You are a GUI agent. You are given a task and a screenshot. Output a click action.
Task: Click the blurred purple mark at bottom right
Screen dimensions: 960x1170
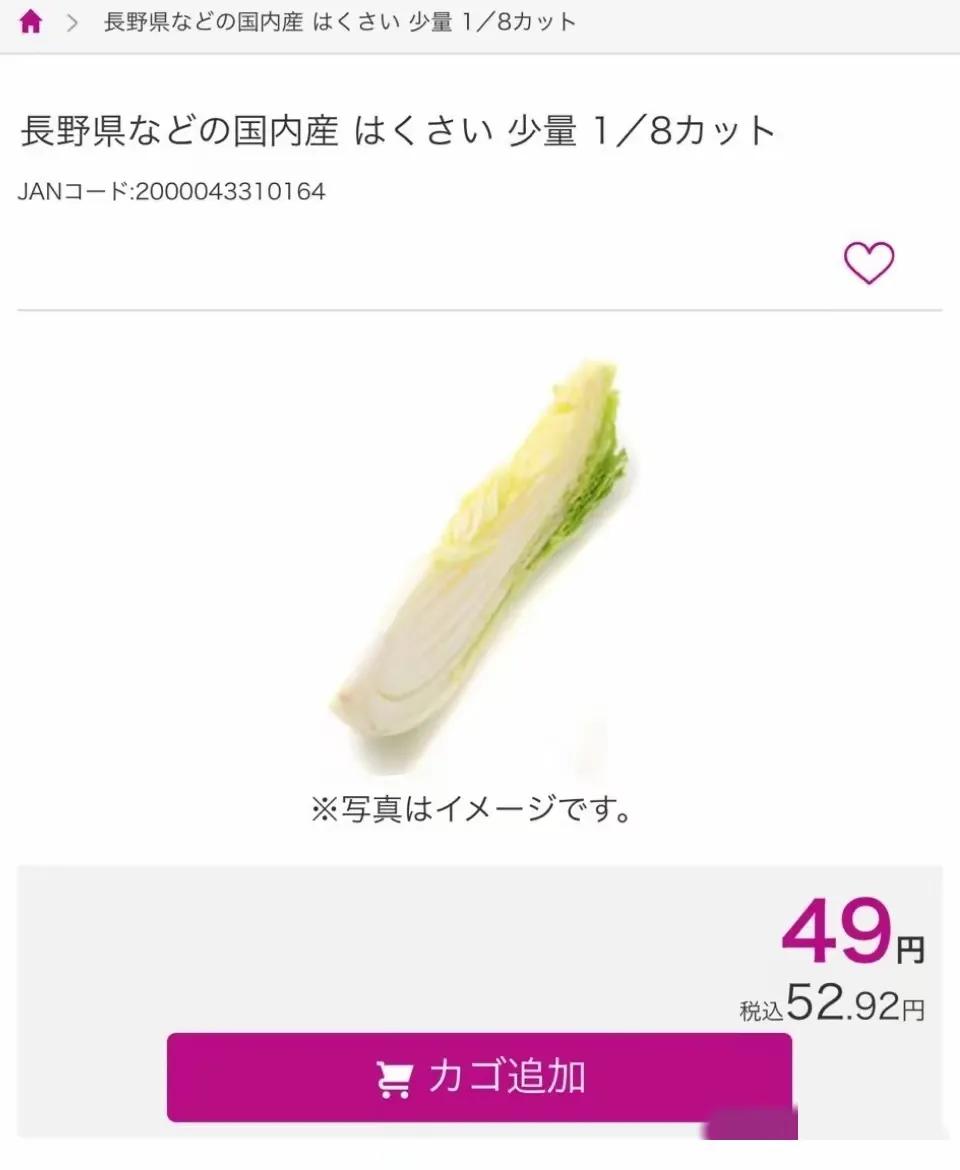tap(750, 1125)
